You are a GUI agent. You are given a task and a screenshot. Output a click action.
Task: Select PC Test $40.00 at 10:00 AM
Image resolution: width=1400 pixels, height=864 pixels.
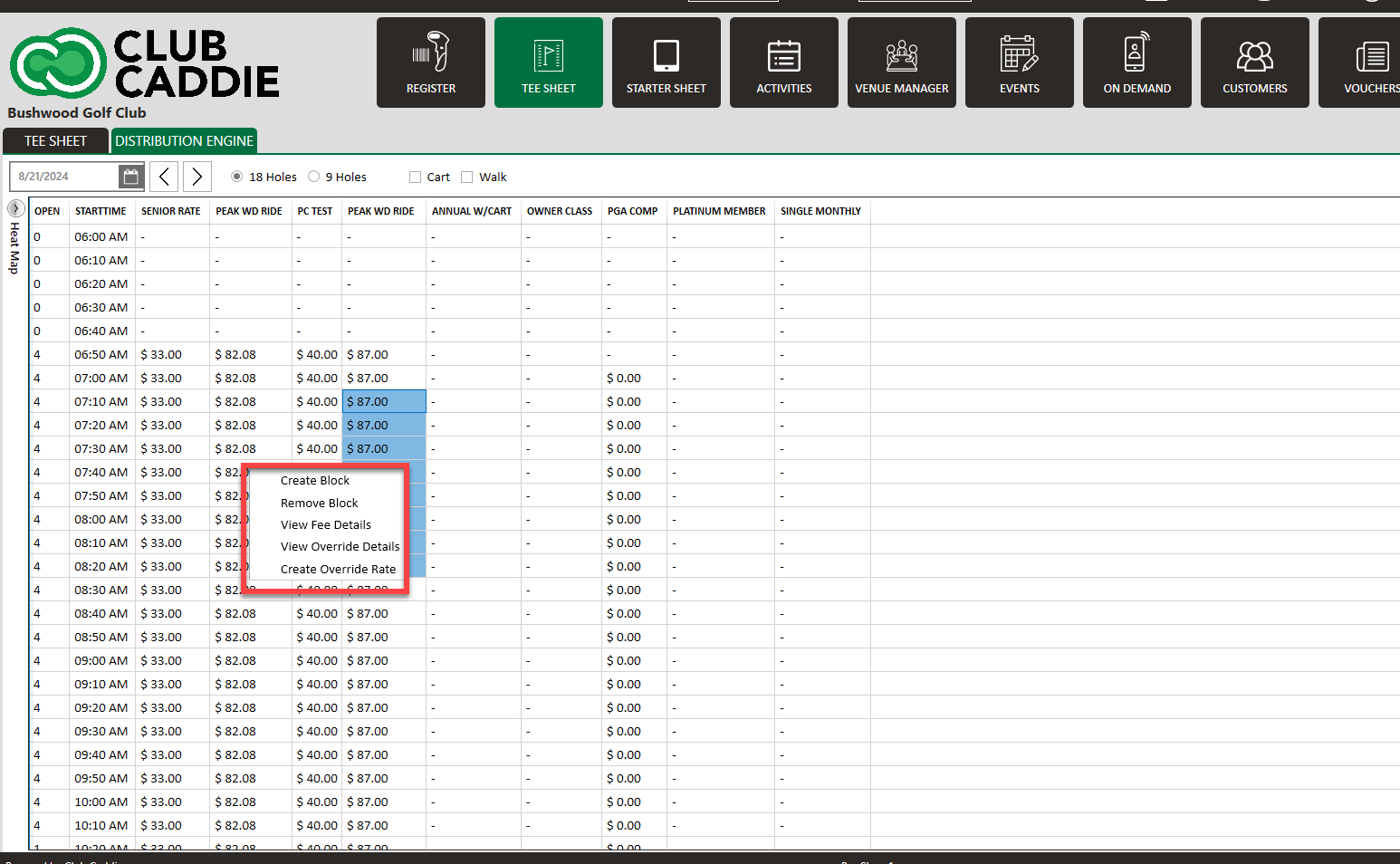click(317, 802)
